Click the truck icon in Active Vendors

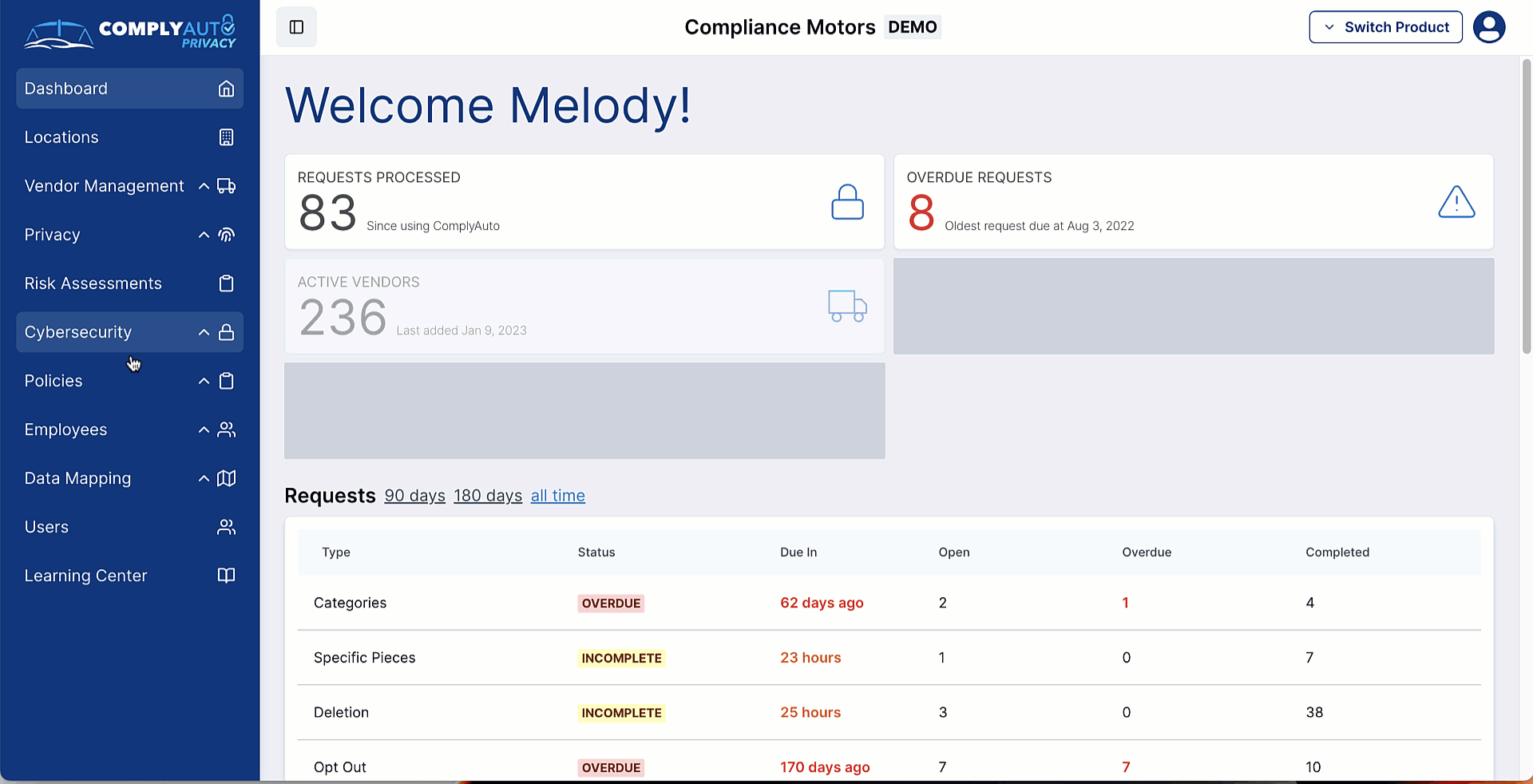847,306
